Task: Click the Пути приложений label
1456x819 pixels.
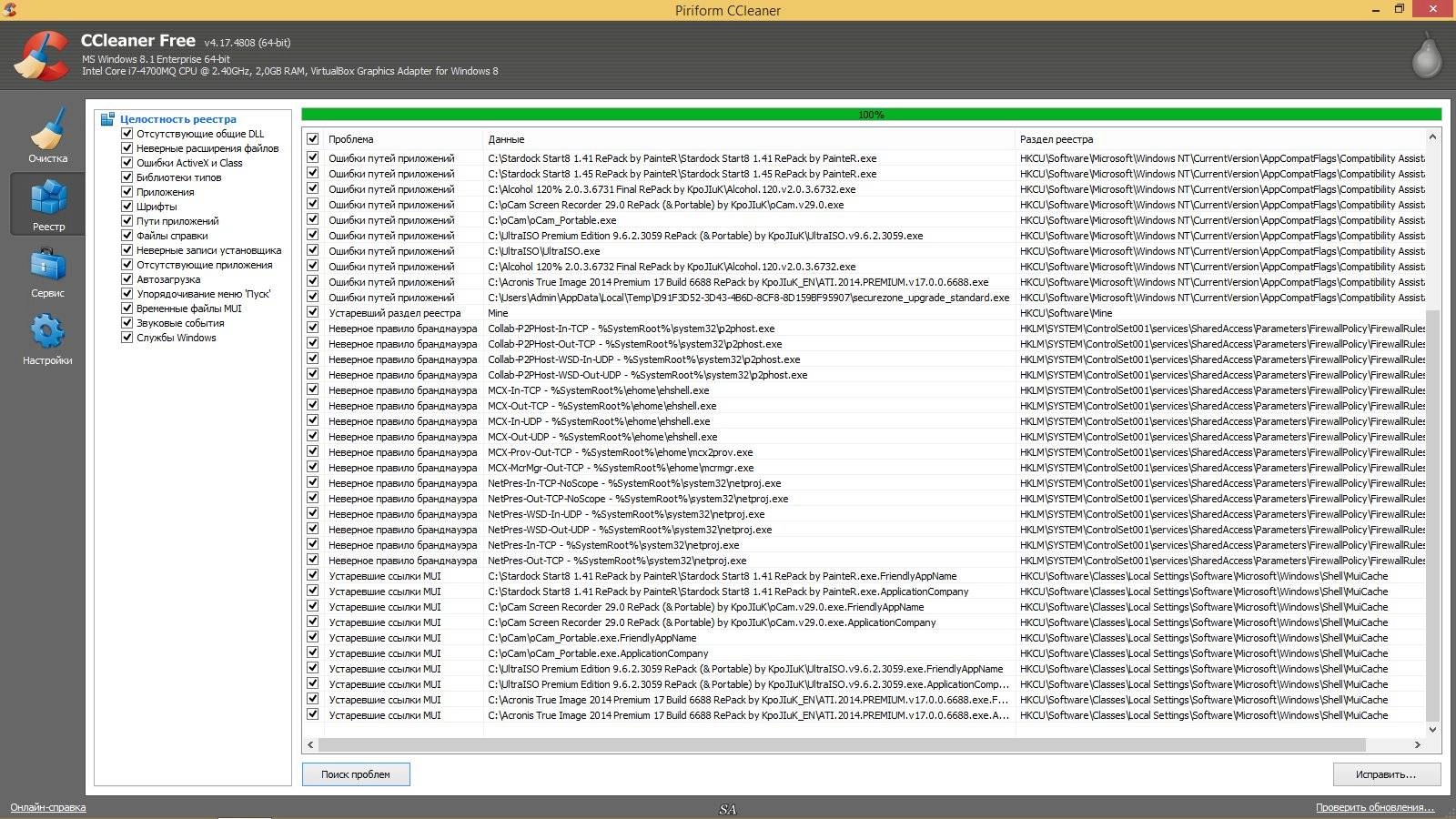Action: 177,221
